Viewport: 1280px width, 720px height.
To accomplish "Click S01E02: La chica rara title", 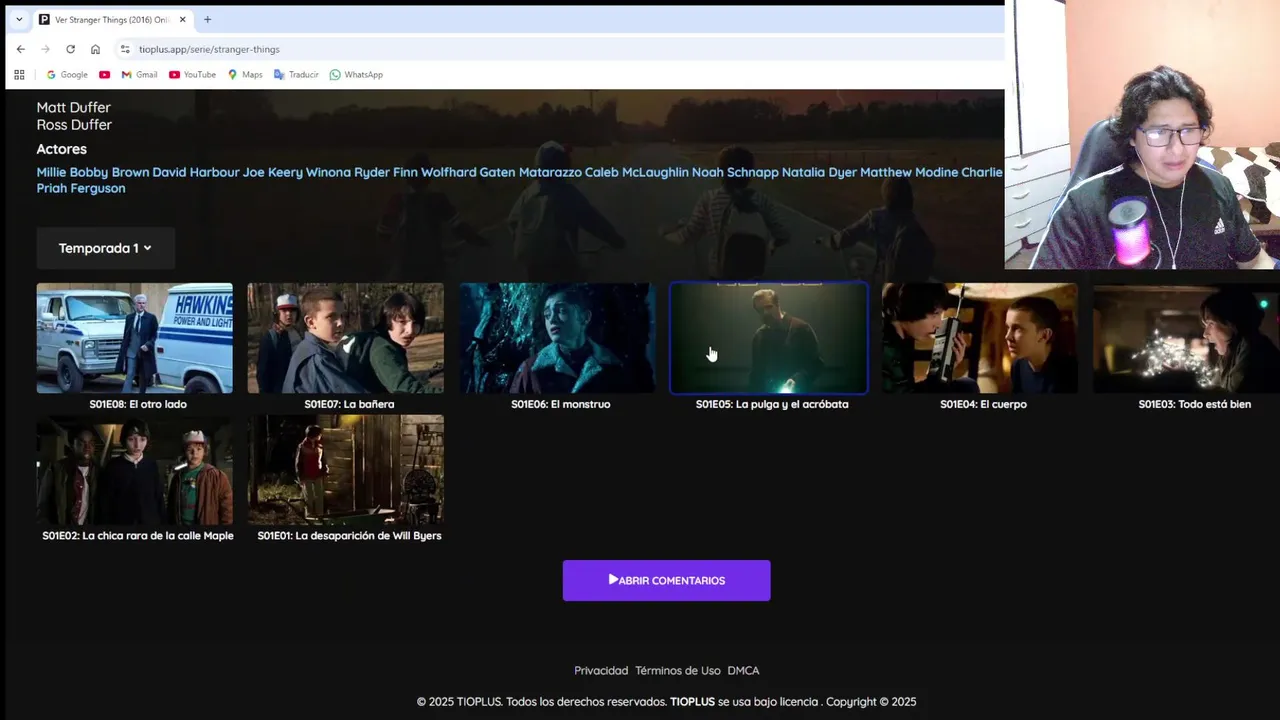I will (x=138, y=536).
